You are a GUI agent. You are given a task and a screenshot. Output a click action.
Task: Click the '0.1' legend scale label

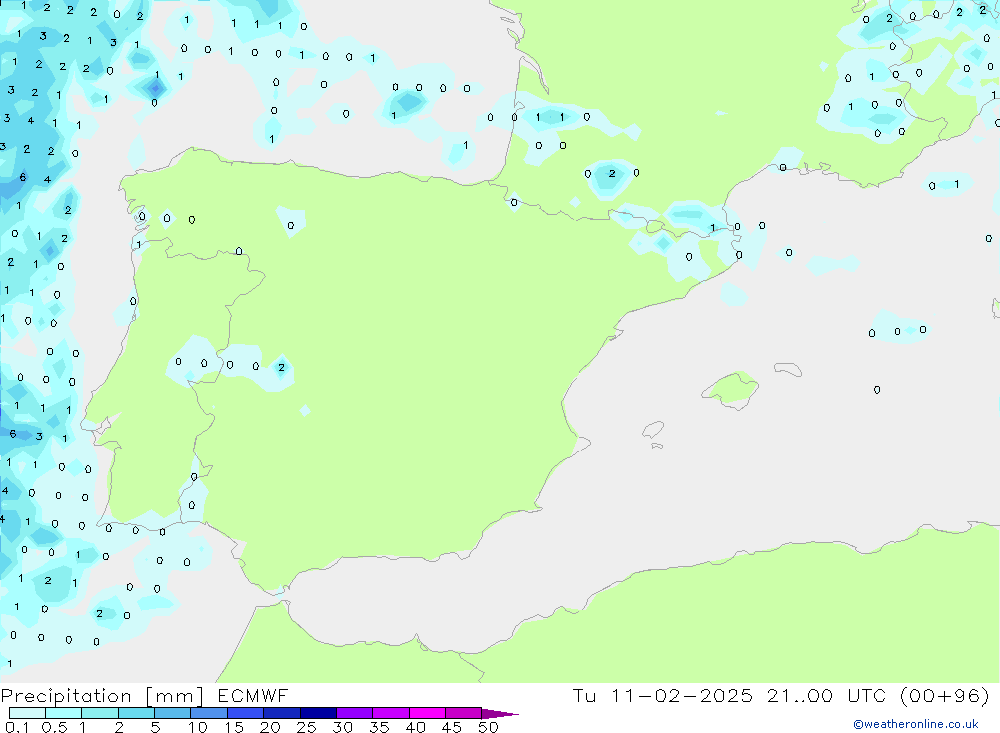(17, 727)
